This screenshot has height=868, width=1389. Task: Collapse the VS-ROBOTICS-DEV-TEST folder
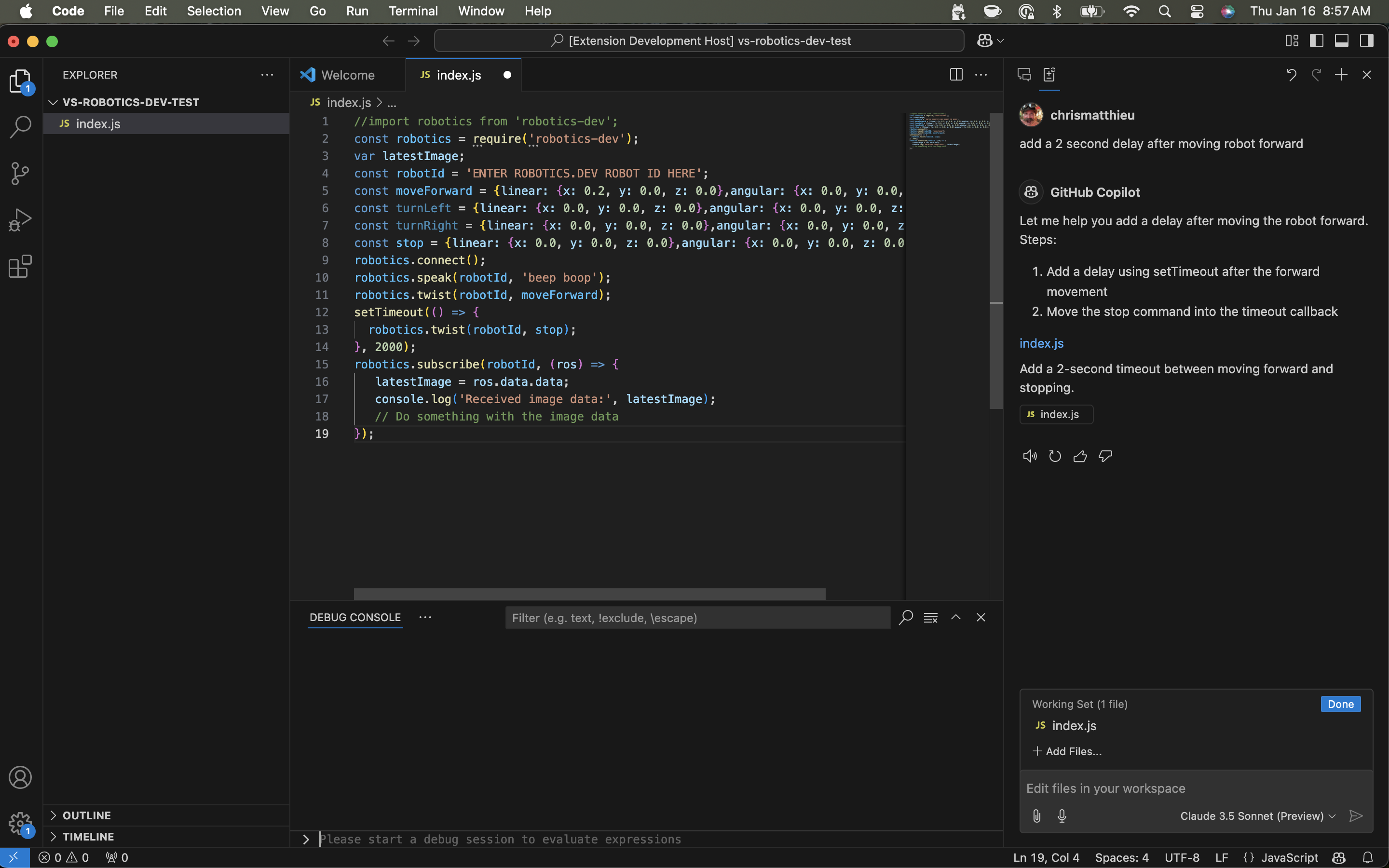coord(53,102)
